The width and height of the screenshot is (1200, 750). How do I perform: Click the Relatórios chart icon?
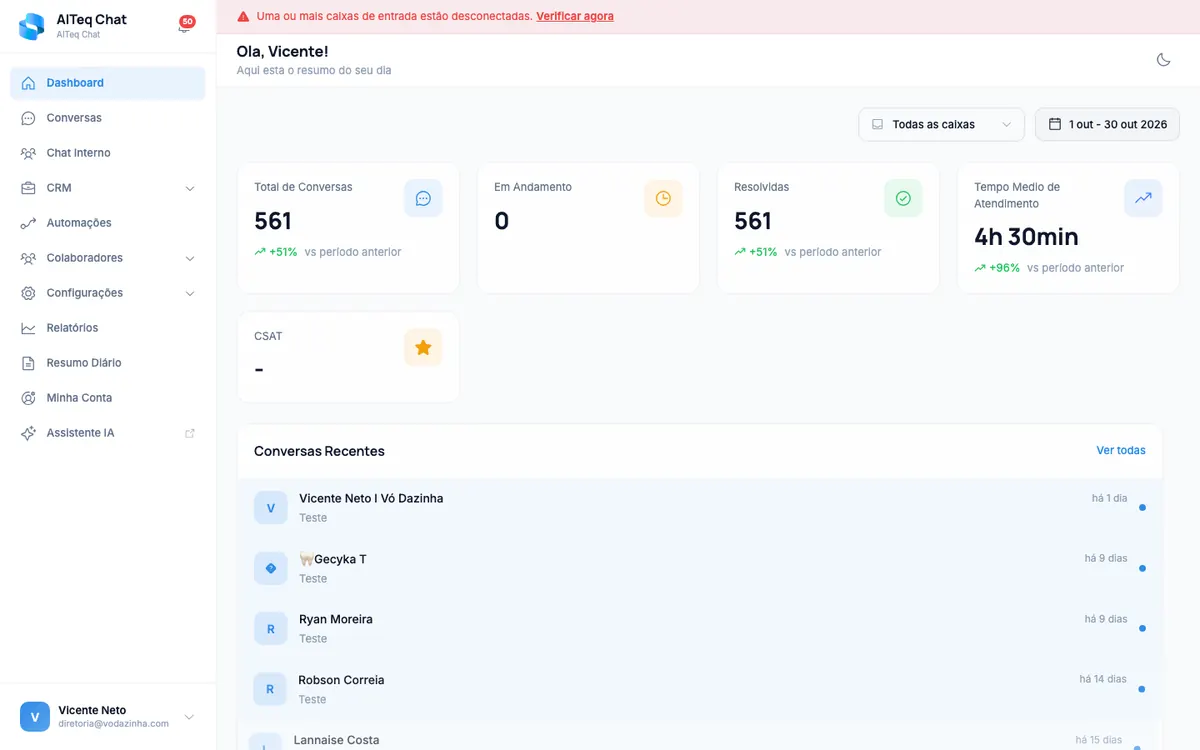point(28,328)
